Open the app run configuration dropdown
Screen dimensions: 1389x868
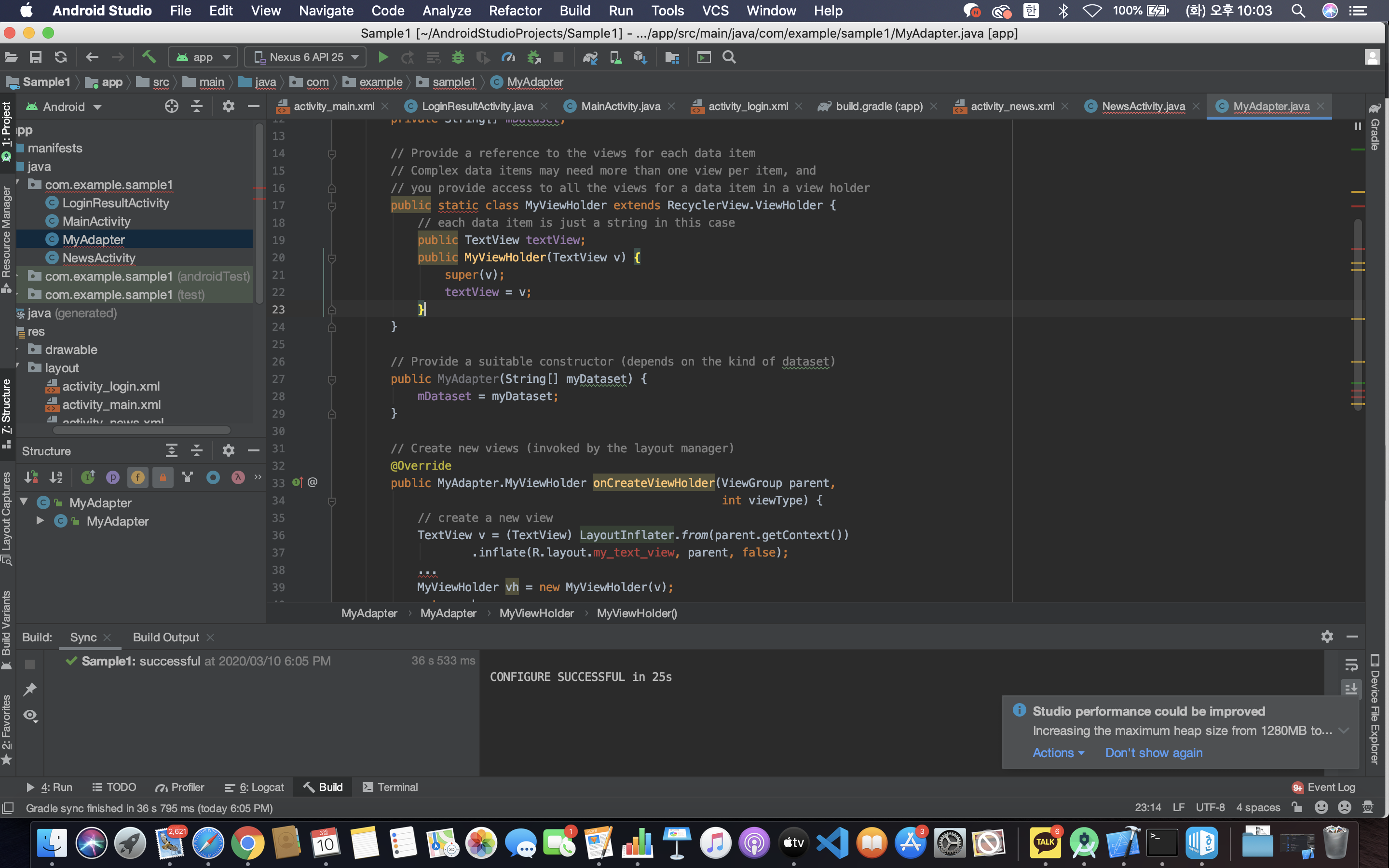tap(203, 57)
